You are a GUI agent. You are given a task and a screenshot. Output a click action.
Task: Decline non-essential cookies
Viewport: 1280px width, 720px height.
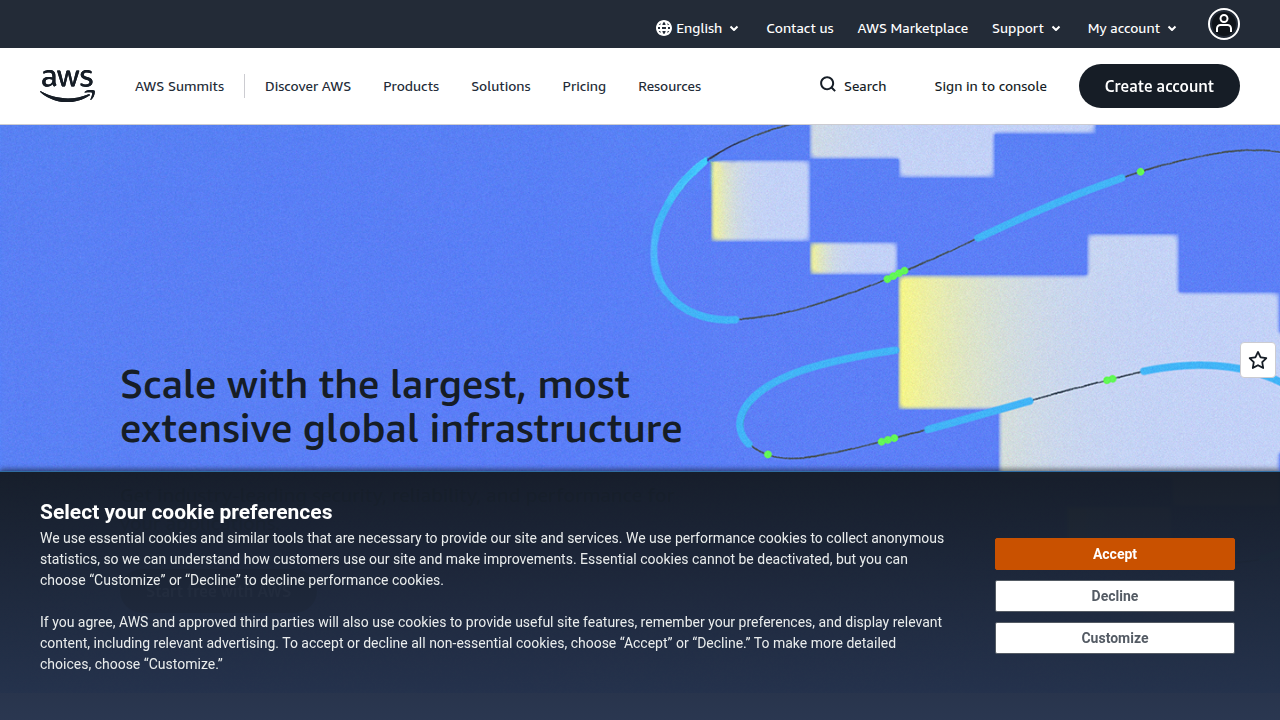point(1115,596)
